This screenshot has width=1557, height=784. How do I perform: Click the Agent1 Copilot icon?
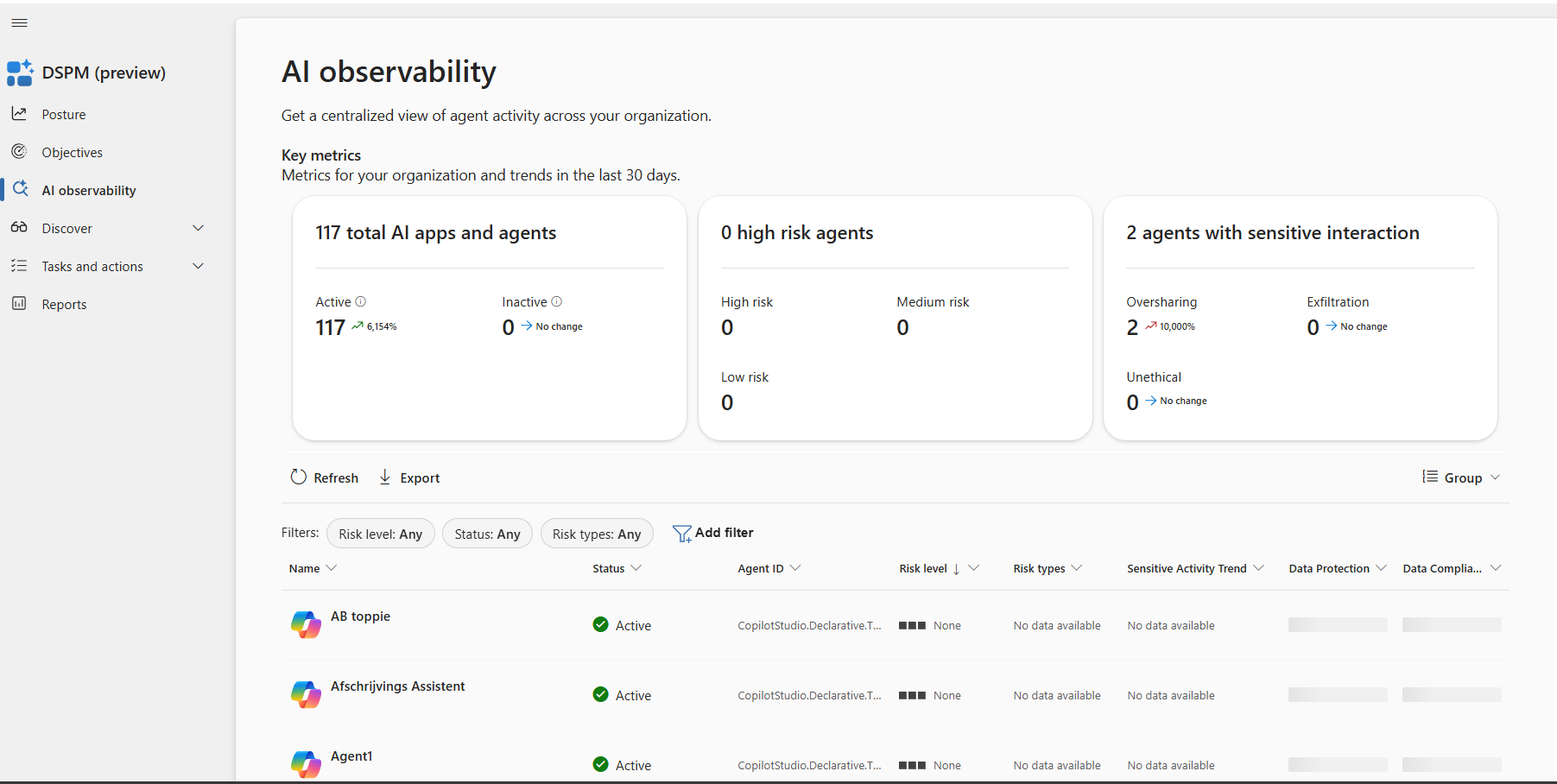(306, 764)
